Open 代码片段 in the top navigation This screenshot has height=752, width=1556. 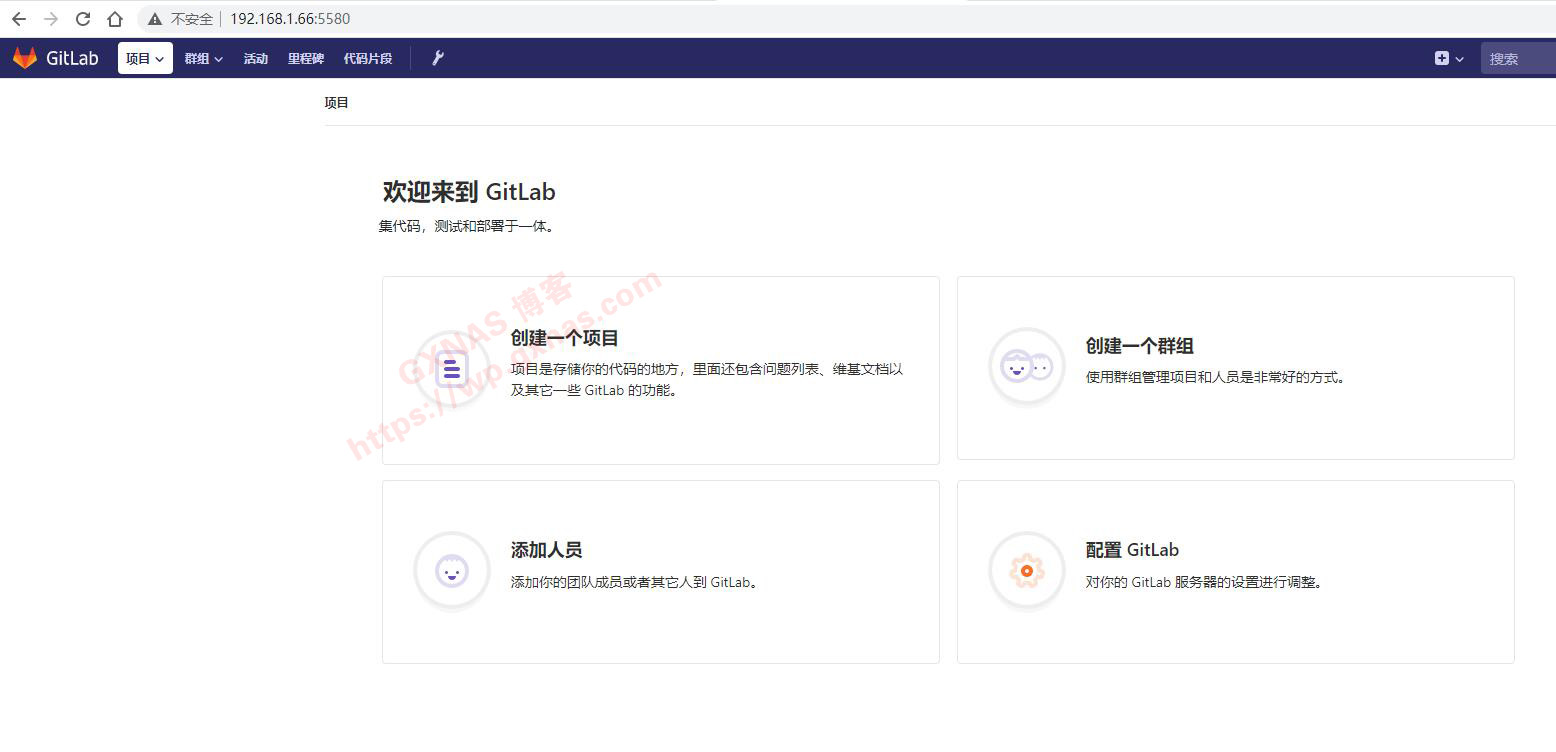click(368, 58)
